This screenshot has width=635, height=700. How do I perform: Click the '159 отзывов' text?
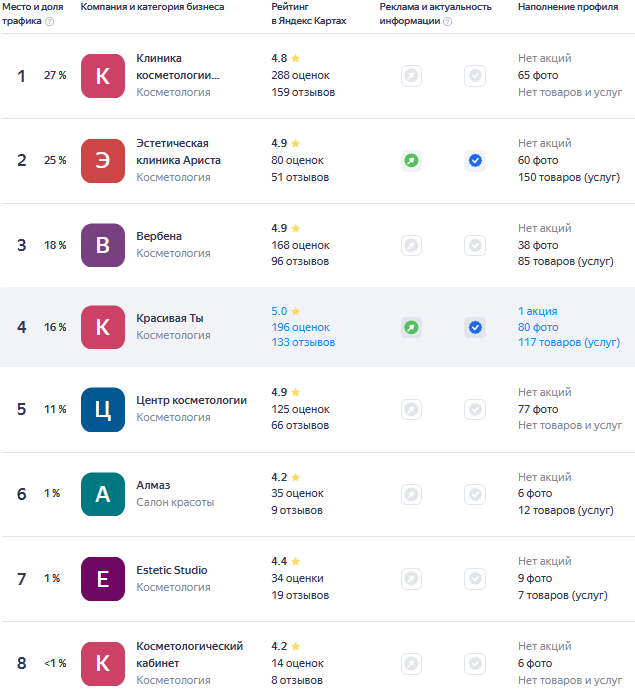click(303, 92)
